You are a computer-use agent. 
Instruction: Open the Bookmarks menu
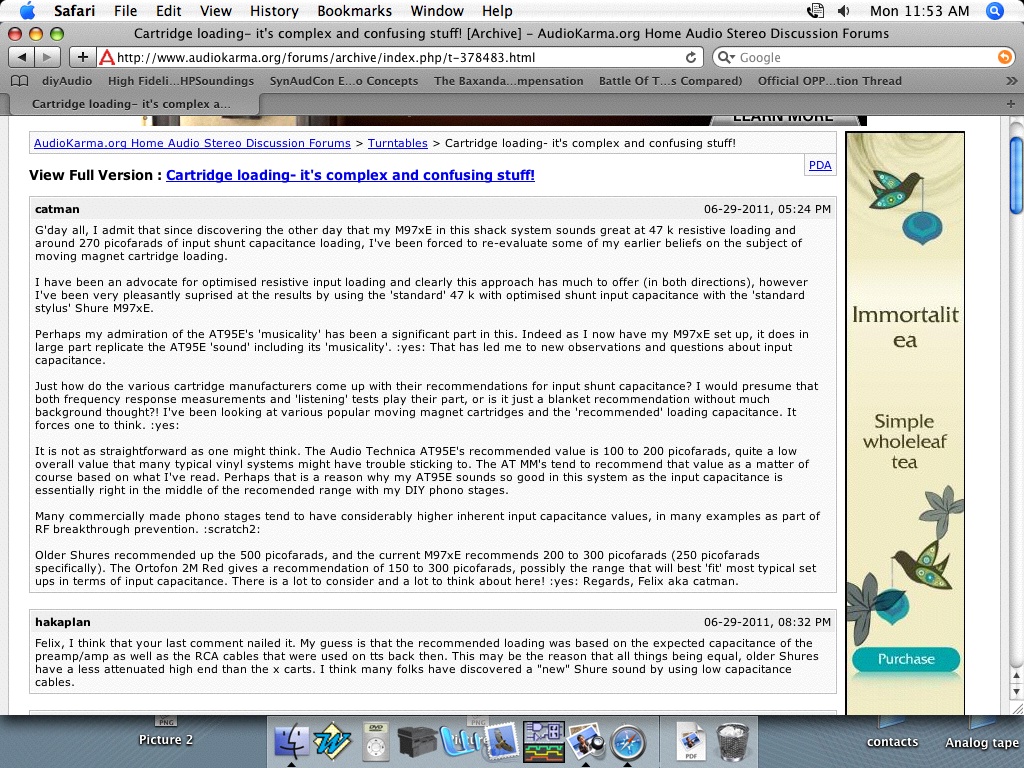355,10
